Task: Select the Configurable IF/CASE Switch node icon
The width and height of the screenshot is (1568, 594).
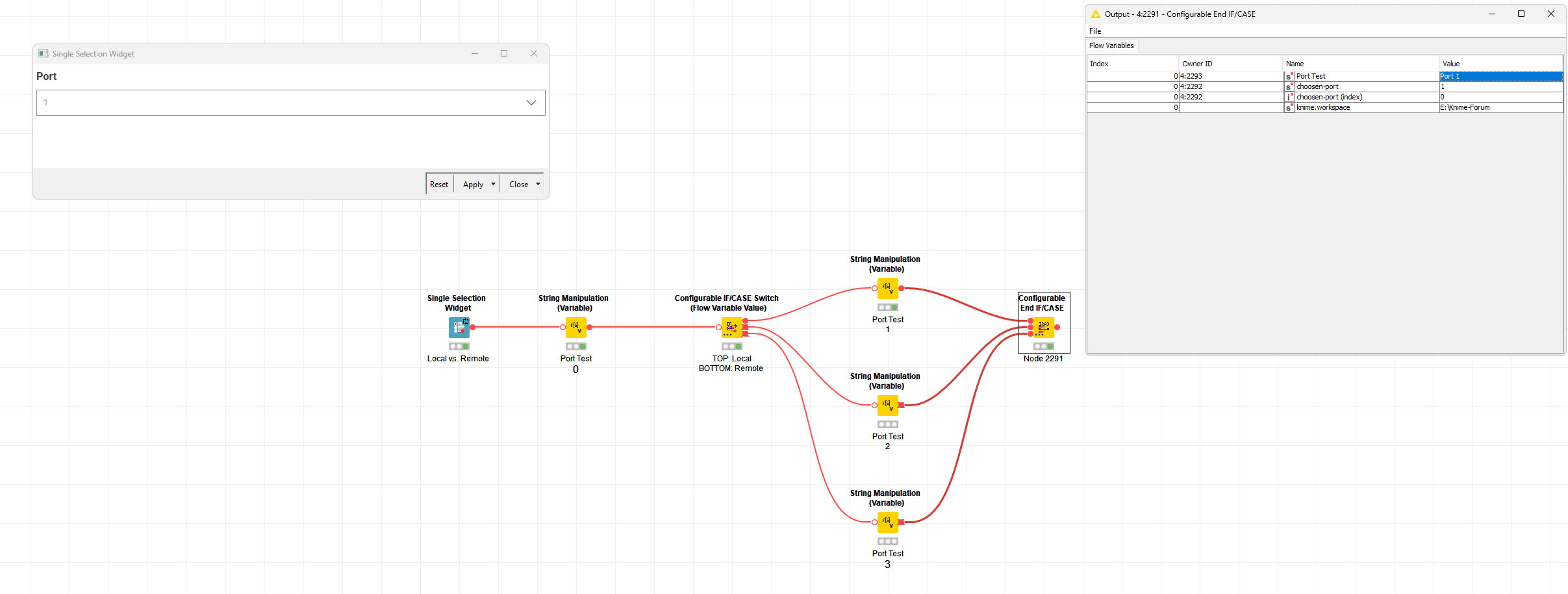Action: click(x=731, y=327)
